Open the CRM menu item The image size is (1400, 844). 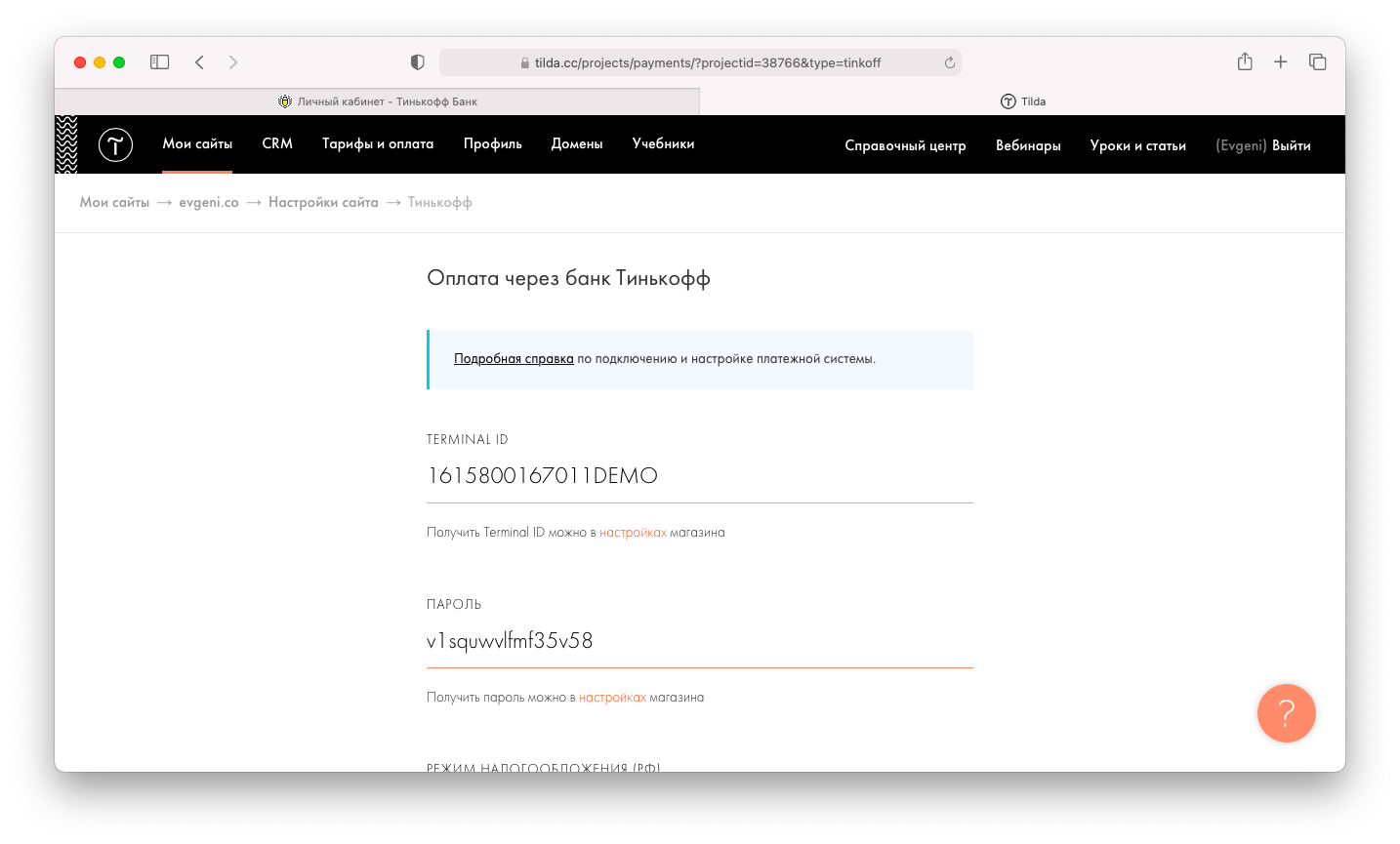(x=277, y=143)
